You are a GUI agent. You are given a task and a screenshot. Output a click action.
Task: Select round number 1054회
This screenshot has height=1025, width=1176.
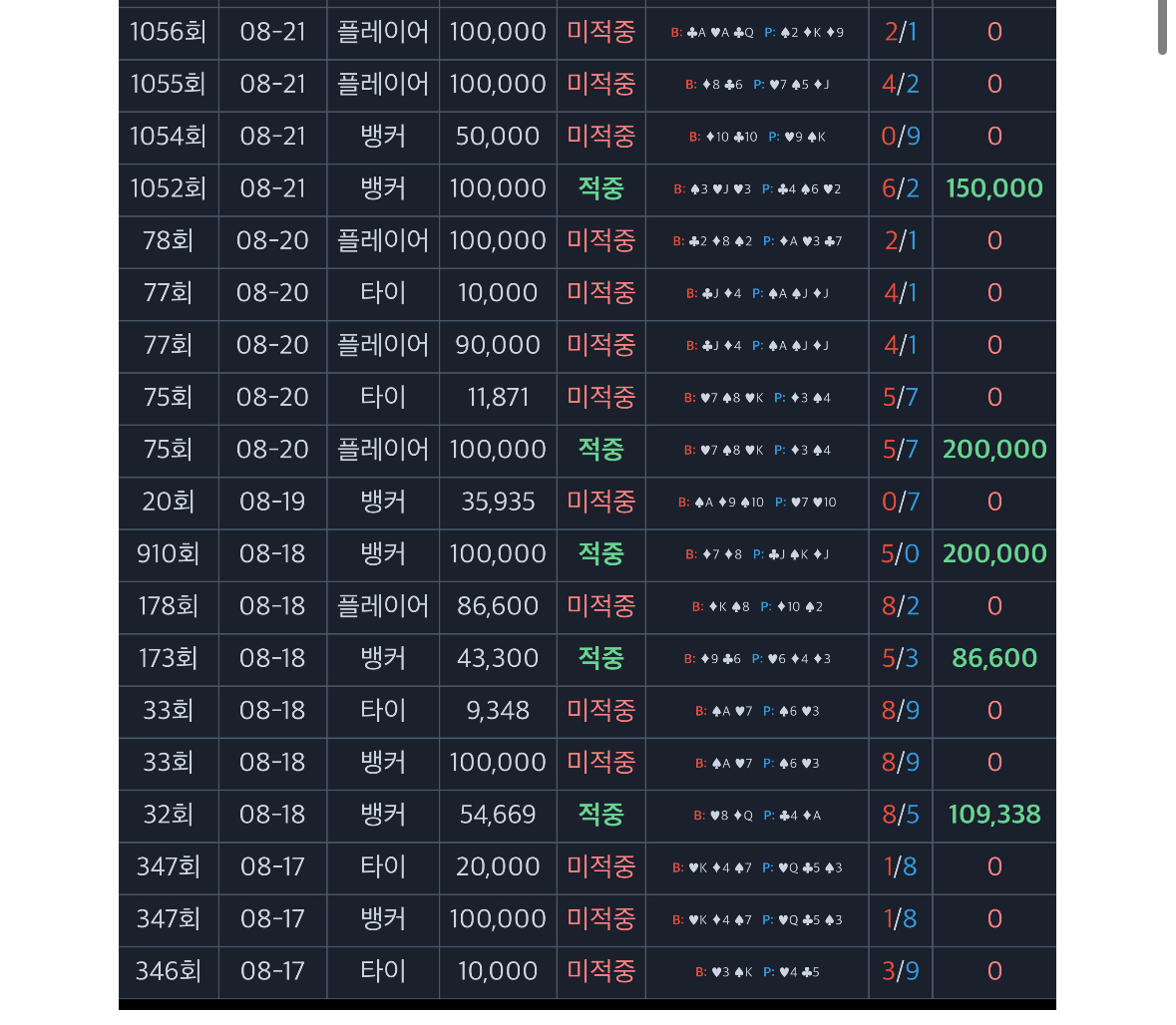pyautogui.click(x=168, y=137)
